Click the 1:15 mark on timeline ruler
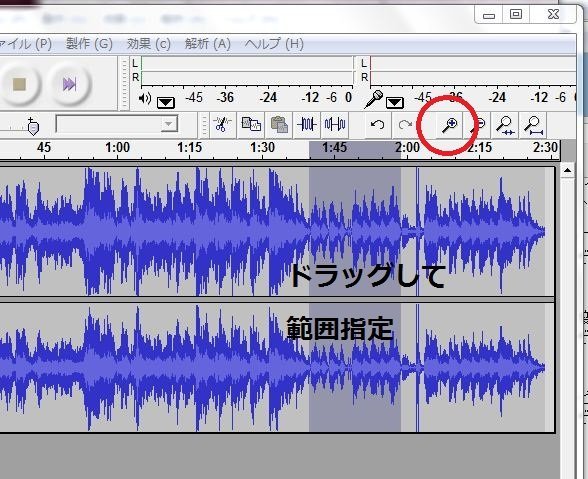Viewport: 588px width, 479px height. click(x=189, y=147)
